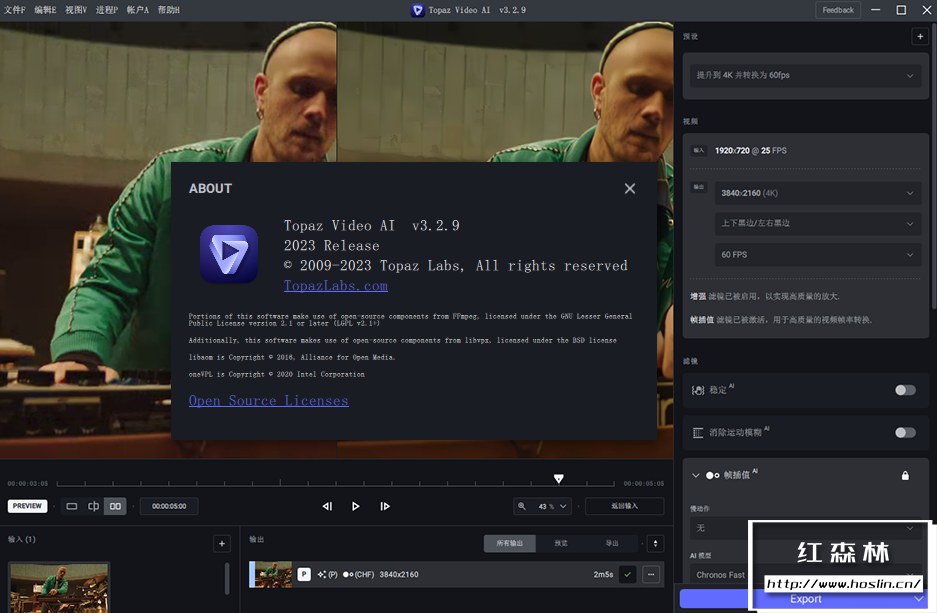937x613 pixels.
Task: Click the right panel scrollbar
Action: 933,167
